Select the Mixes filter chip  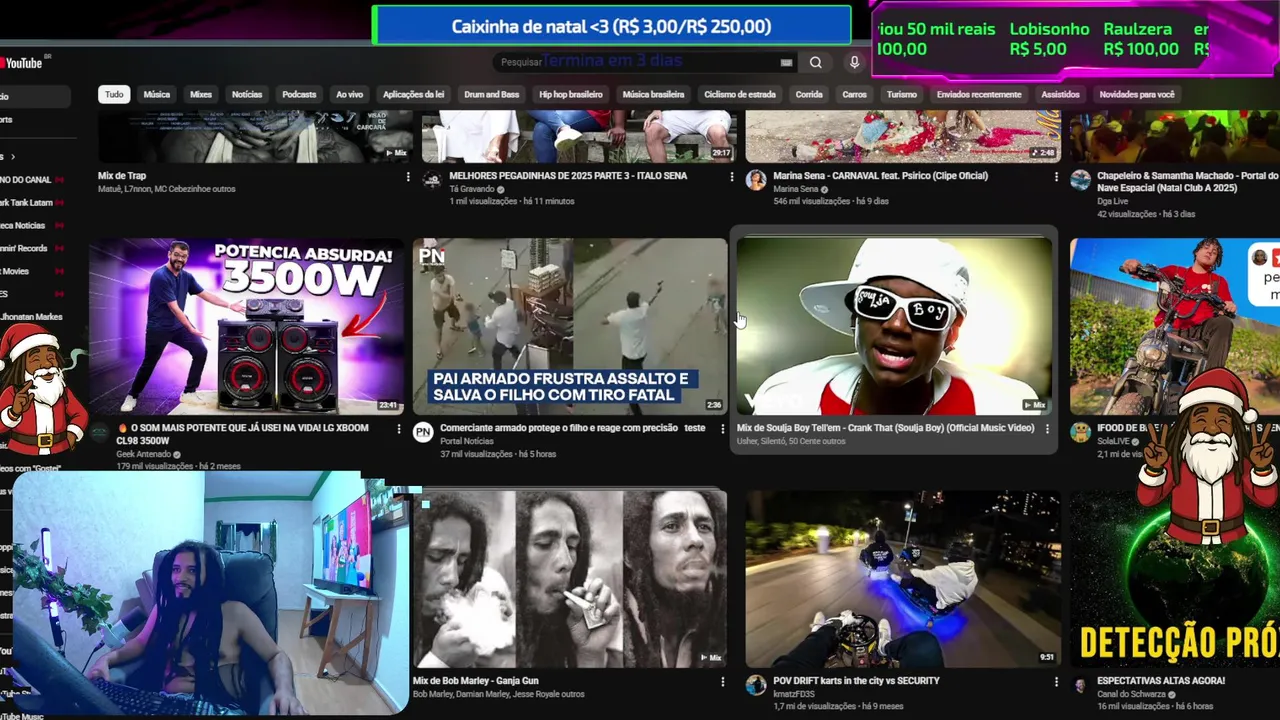pyautogui.click(x=201, y=94)
